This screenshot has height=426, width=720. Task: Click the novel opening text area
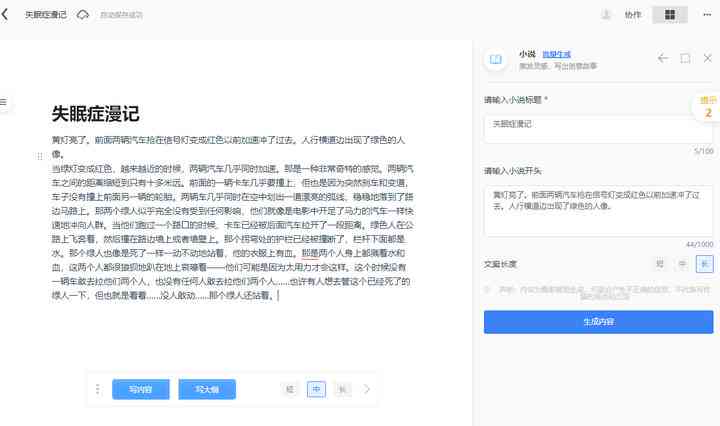click(x=598, y=211)
